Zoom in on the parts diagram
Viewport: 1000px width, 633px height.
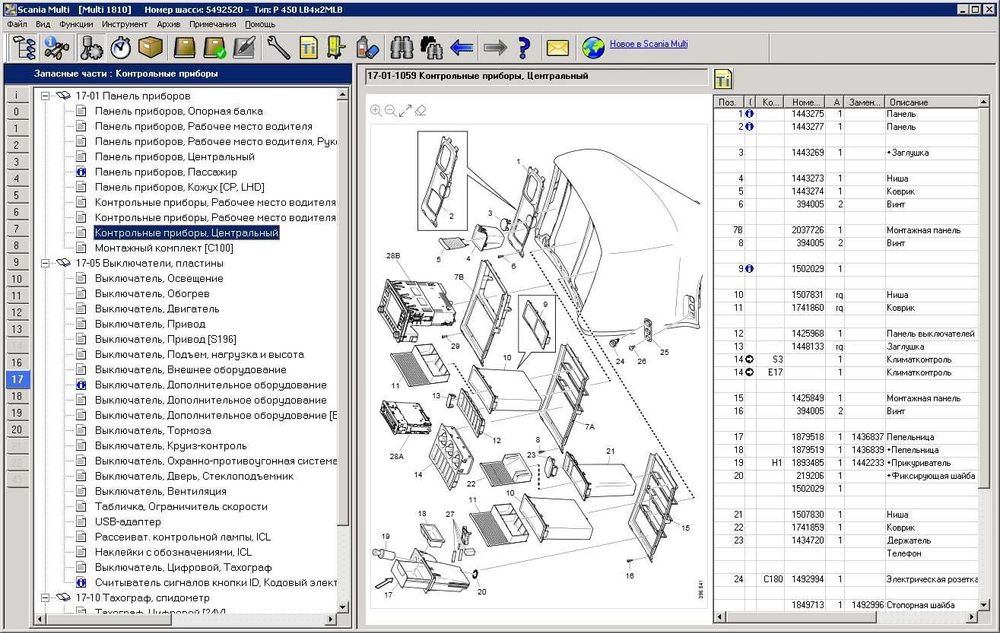point(376,111)
